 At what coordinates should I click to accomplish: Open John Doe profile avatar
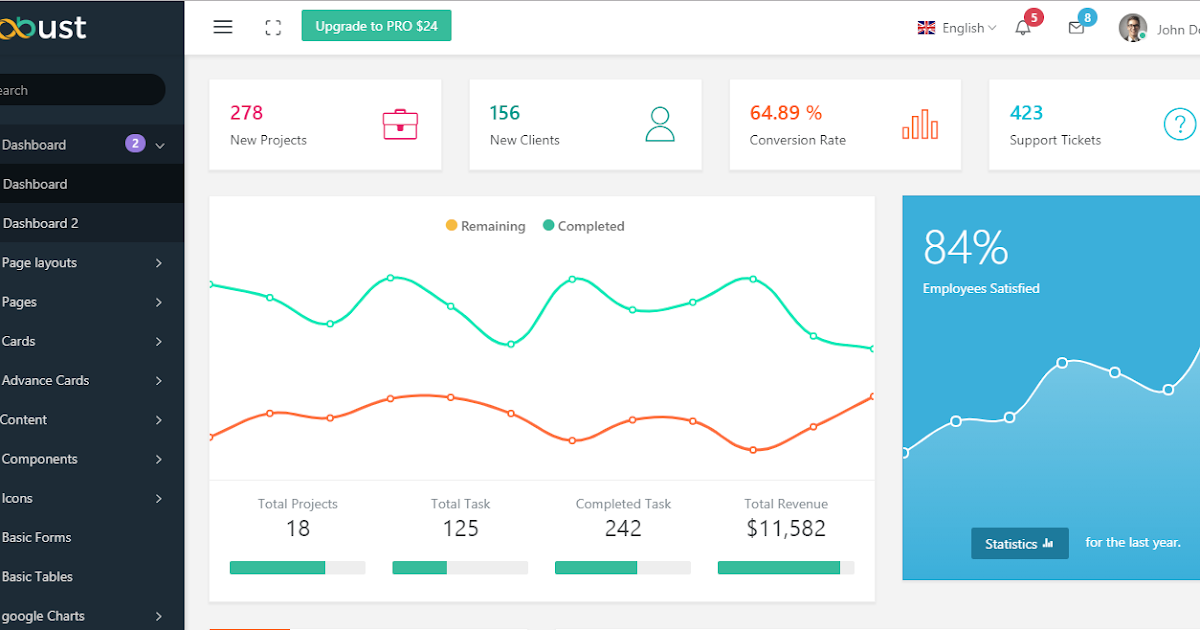point(1132,28)
